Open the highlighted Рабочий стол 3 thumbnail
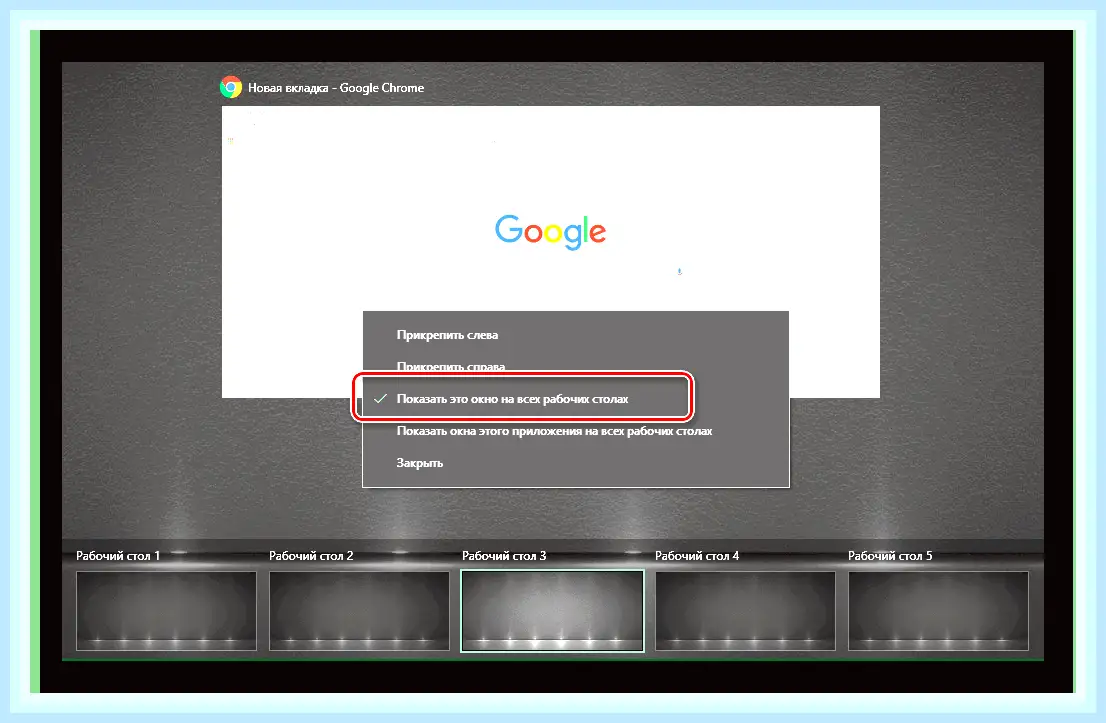 [x=552, y=611]
